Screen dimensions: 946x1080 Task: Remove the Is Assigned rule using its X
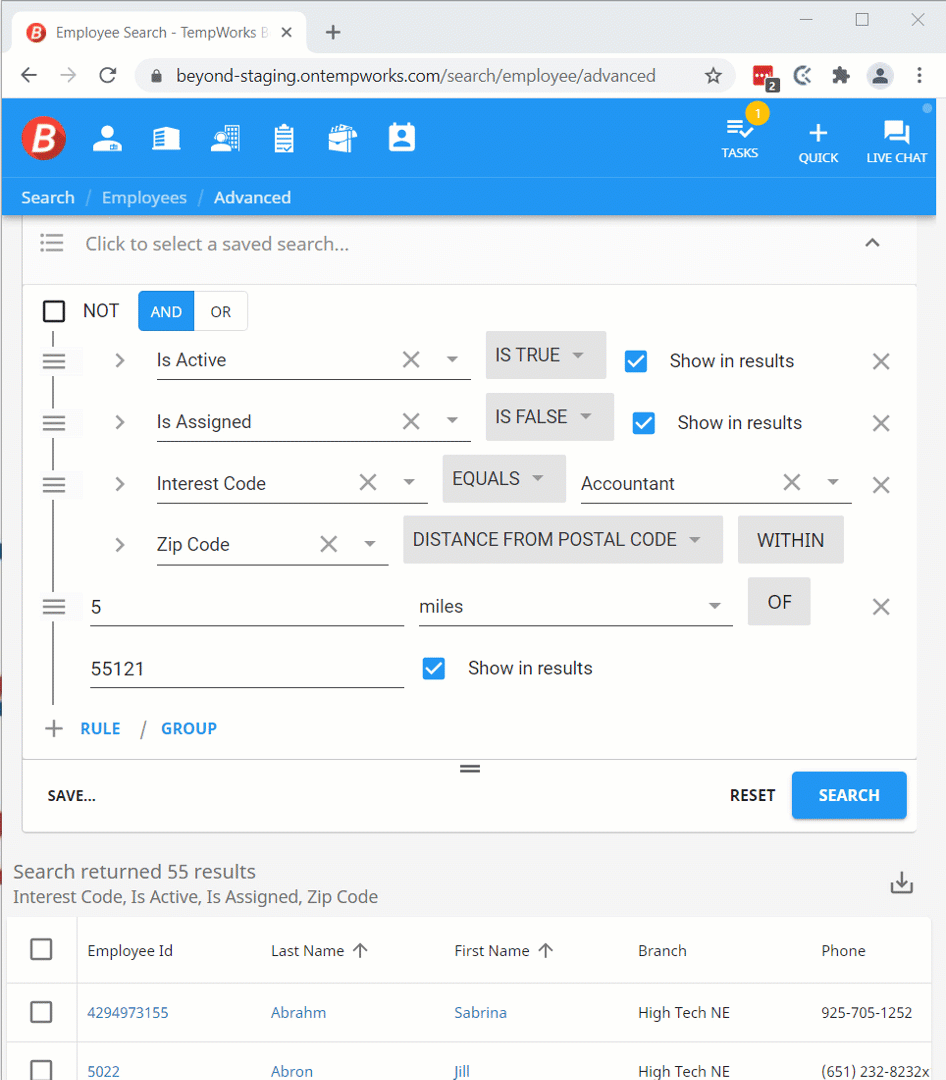coord(880,423)
